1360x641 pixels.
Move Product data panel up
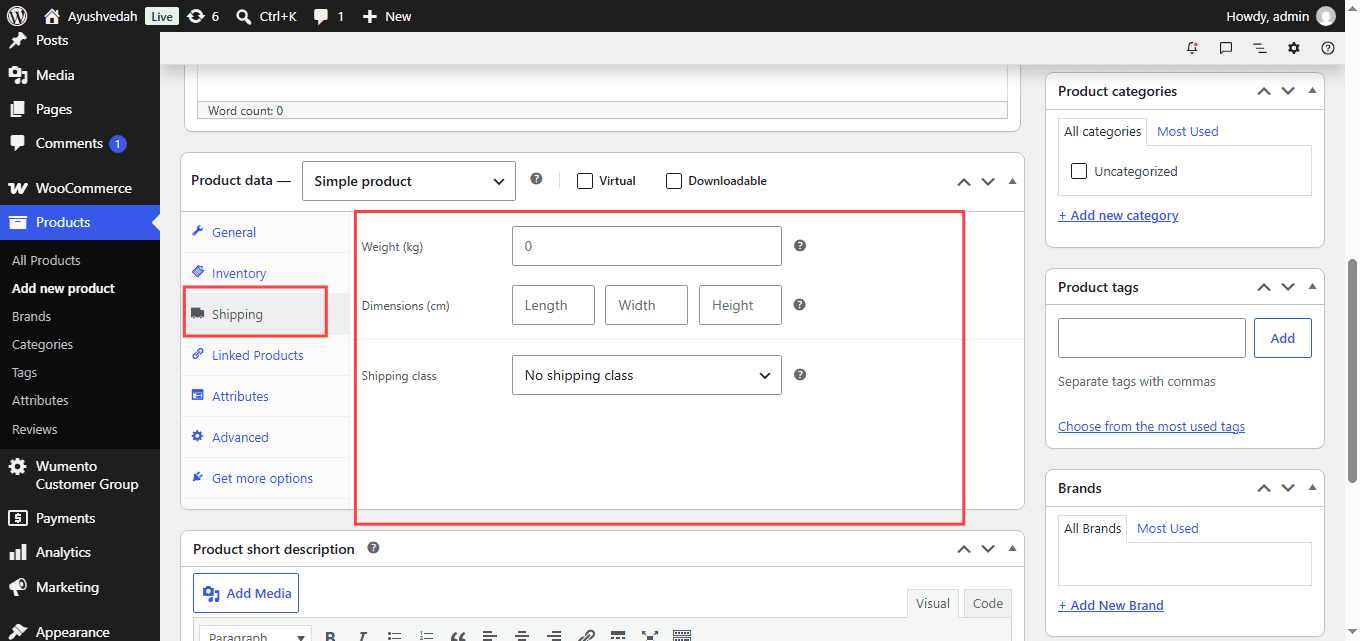964,182
